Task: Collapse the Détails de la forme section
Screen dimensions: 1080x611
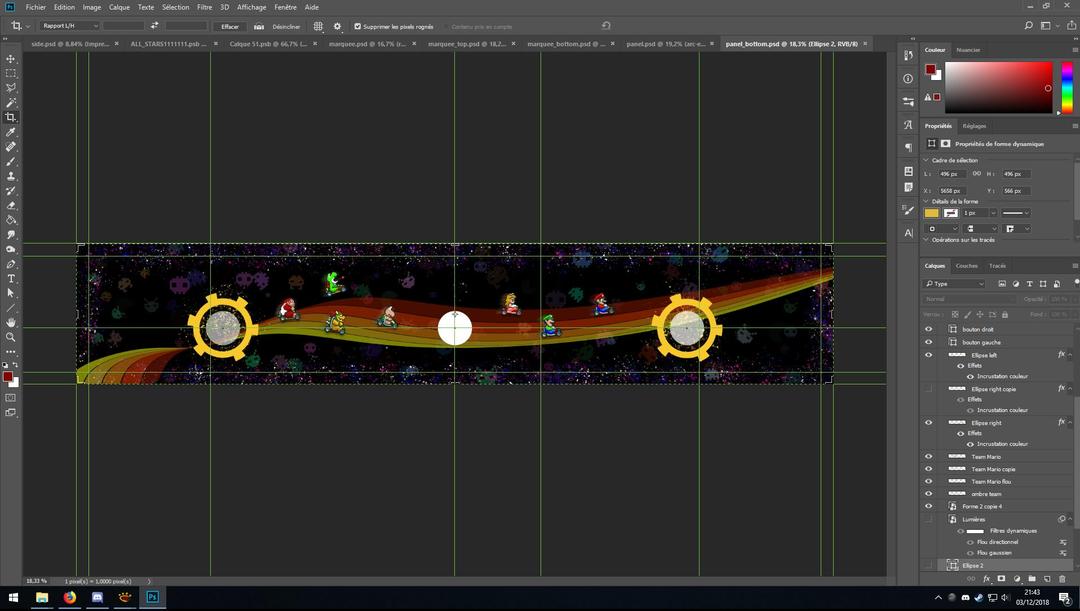Action: pyautogui.click(x=926, y=201)
